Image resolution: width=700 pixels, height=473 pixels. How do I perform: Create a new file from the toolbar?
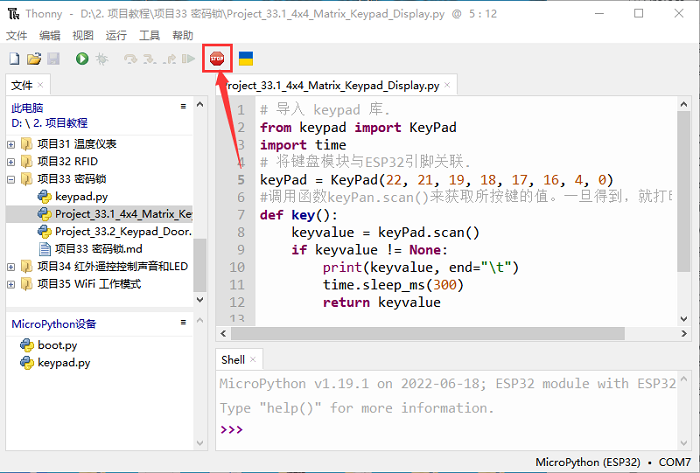click(14, 60)
